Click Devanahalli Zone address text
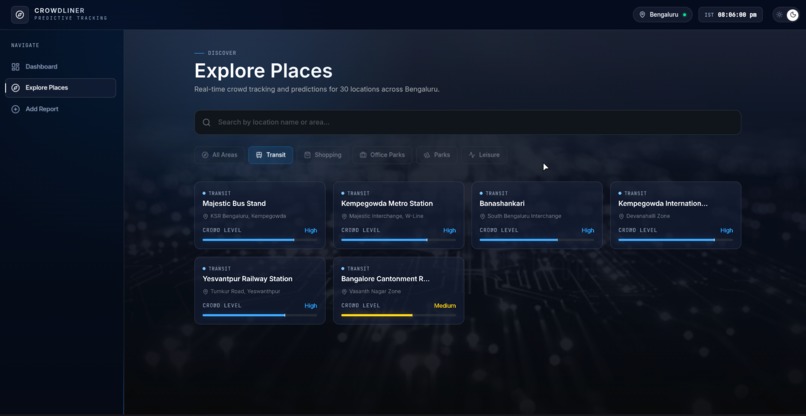The width and height of the screenshot is (806, 416). click(648, 216)
